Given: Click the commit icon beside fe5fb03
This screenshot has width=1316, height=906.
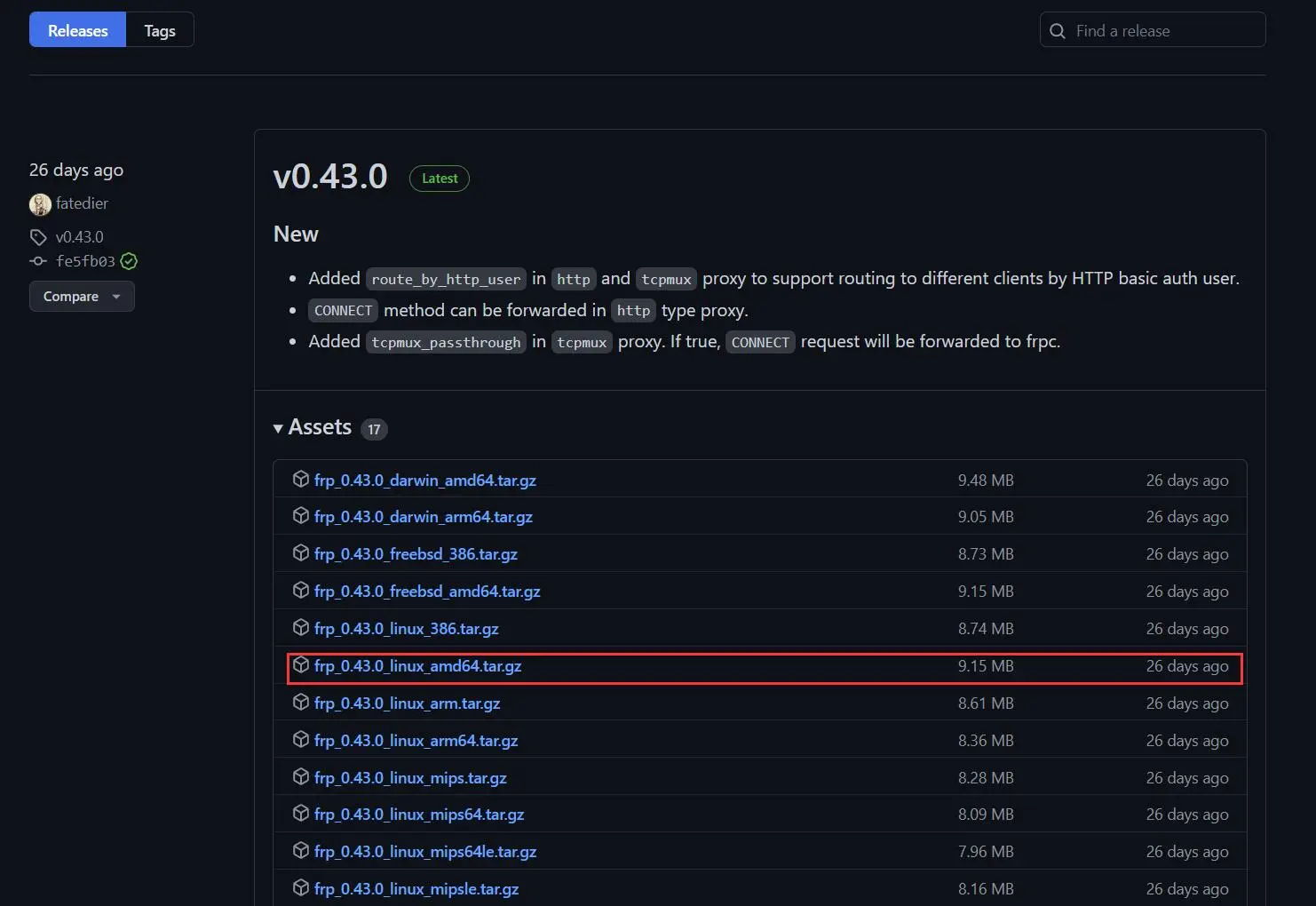Looking at the screenshot, I should [38, 261].
